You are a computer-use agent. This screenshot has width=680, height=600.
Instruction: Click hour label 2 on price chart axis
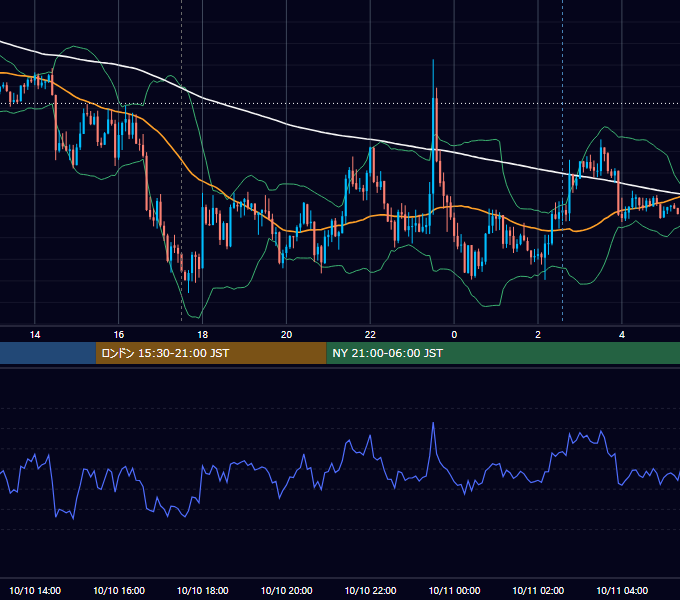point(538,334)
